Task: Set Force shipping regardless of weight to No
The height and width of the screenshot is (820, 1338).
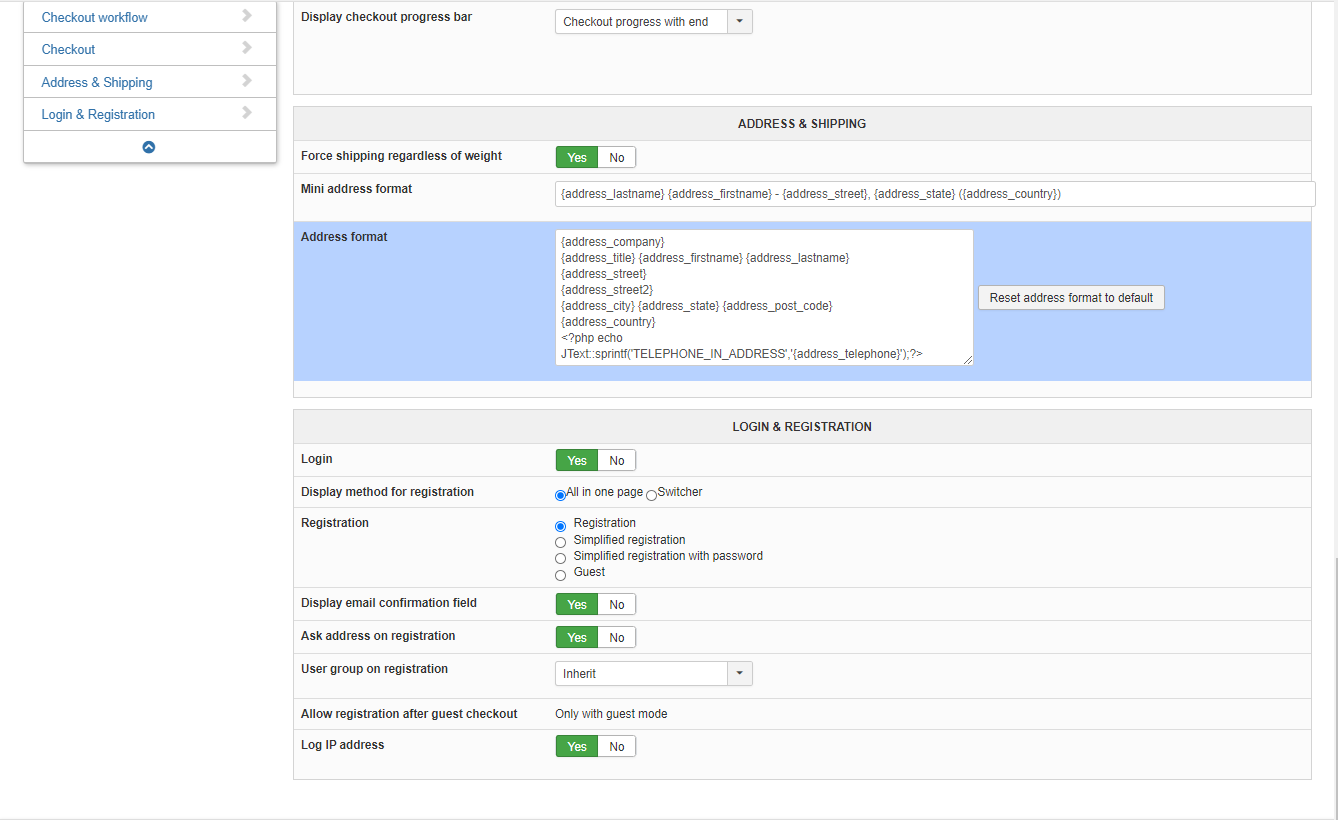Action: (x=616, y=158)
